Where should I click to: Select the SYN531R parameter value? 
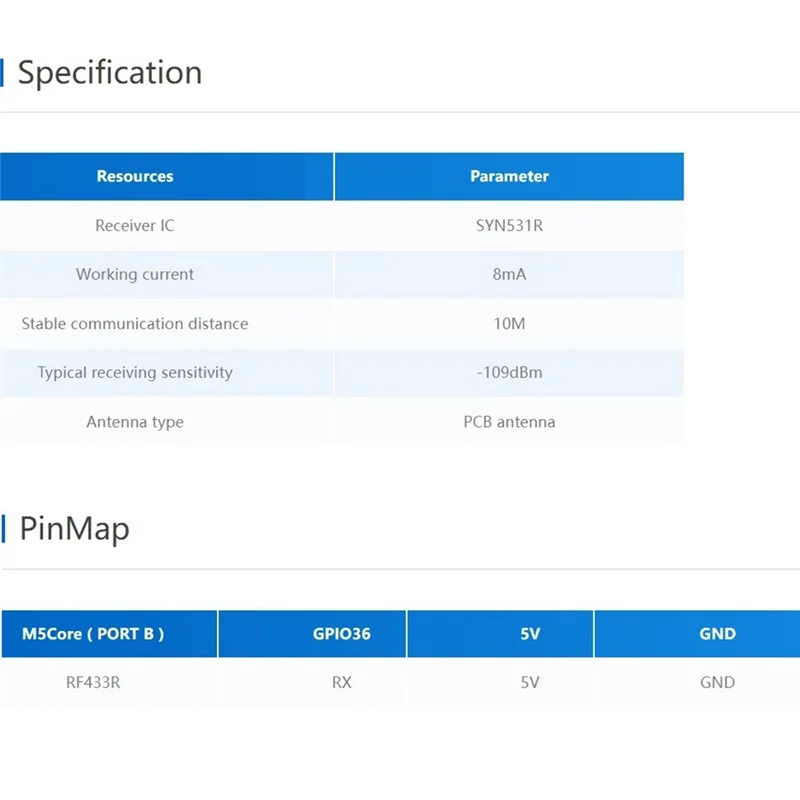509,225
